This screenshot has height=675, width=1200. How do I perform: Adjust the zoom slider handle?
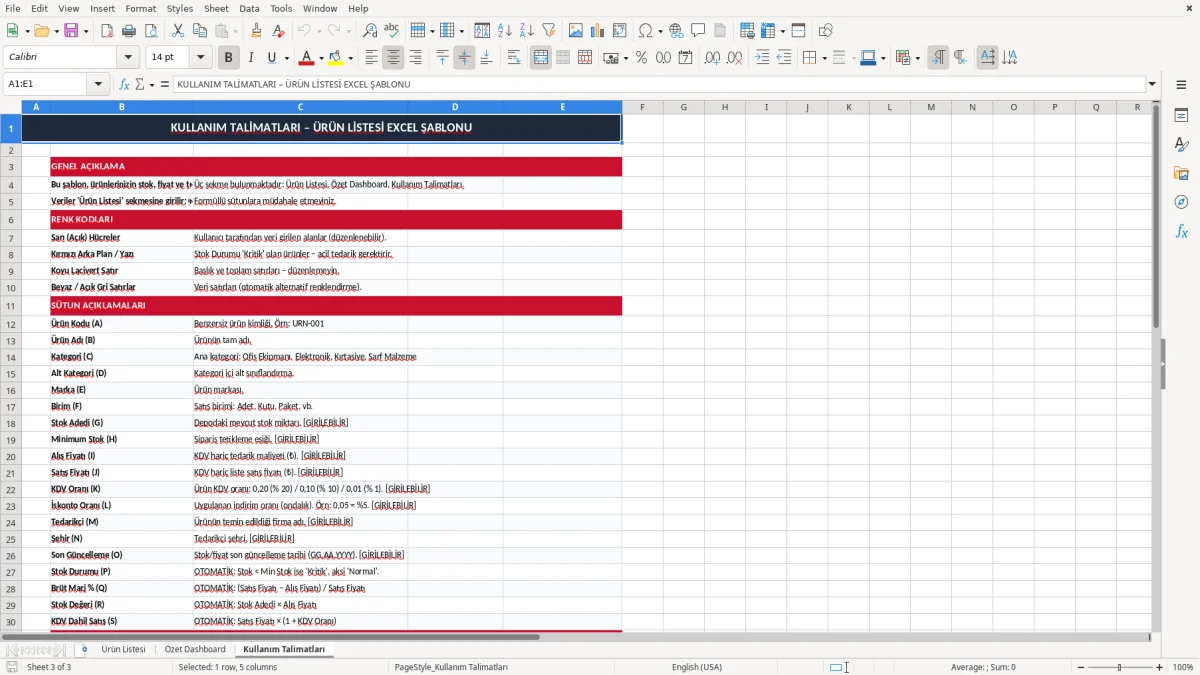coord(1119,667)
